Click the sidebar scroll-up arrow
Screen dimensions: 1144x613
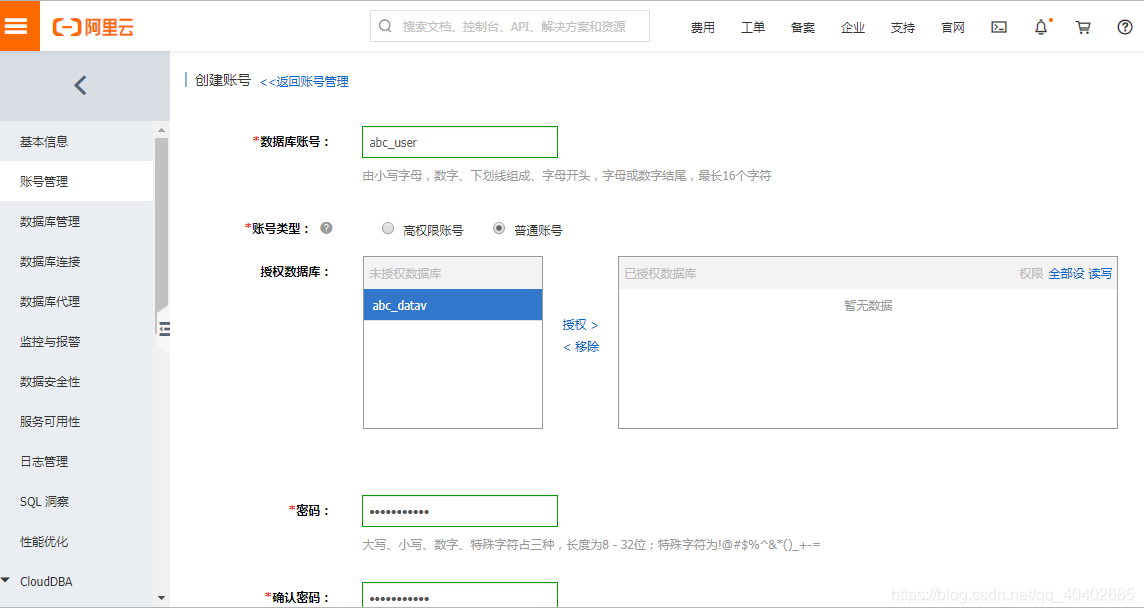coord(161,130)
